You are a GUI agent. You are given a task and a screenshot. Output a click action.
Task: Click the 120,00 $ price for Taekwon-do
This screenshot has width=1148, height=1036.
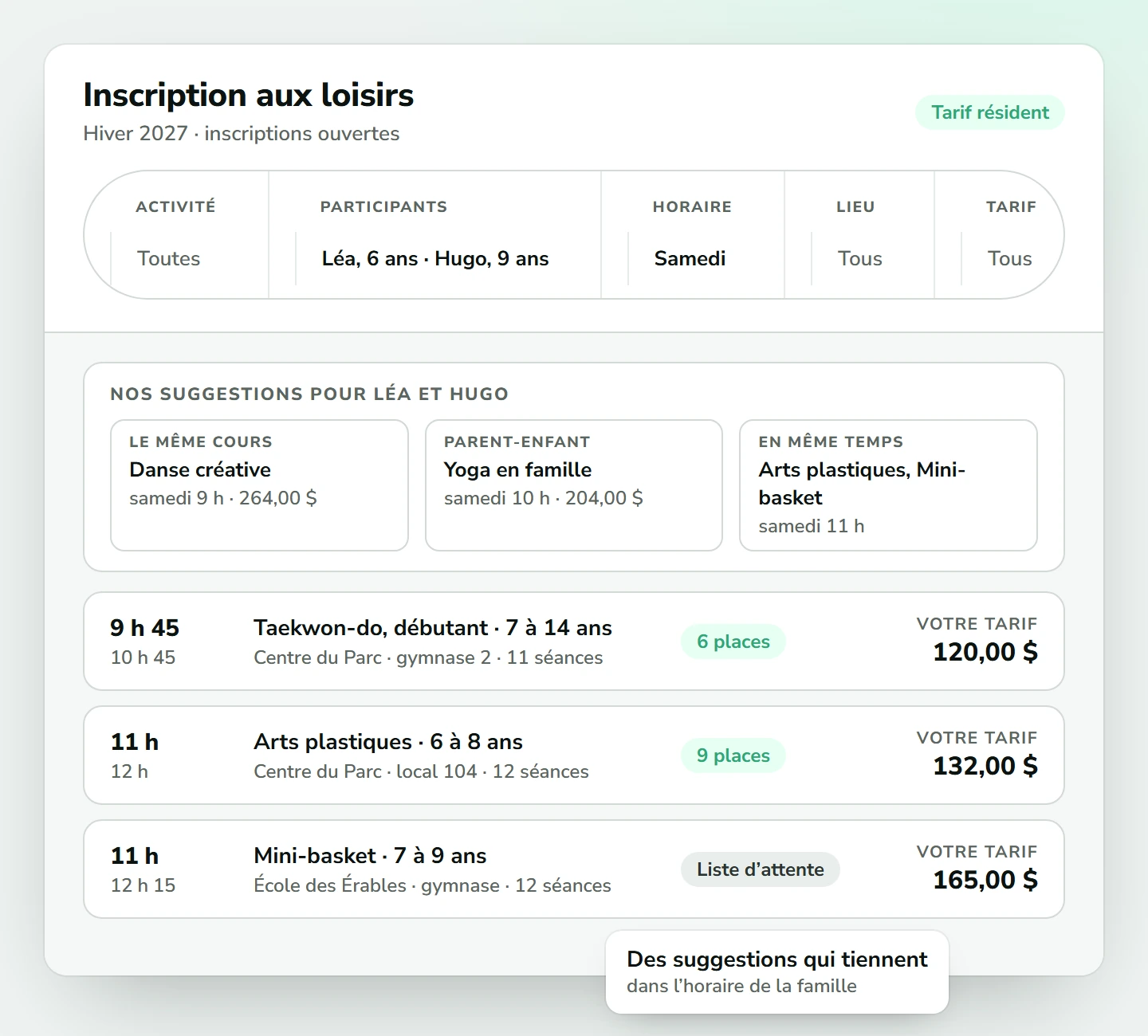[985, 652]
